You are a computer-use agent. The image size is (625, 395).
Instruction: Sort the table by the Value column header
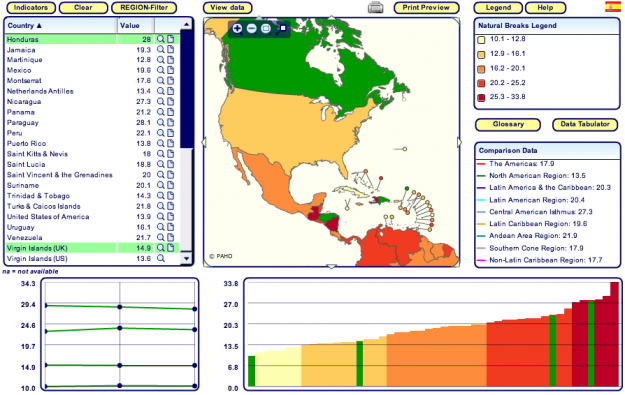(x=136, y=26)
